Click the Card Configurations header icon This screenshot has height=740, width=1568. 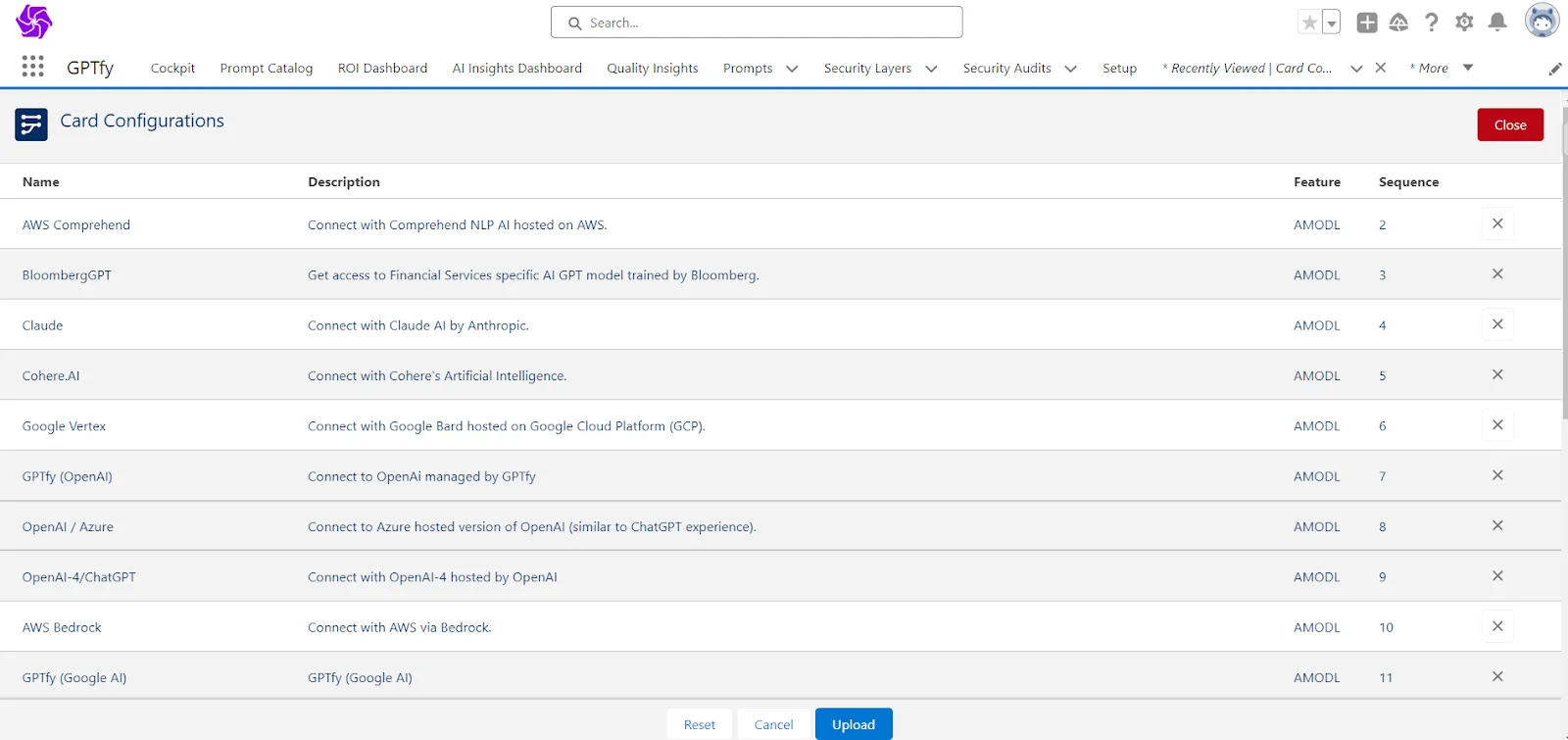[31, 124]
